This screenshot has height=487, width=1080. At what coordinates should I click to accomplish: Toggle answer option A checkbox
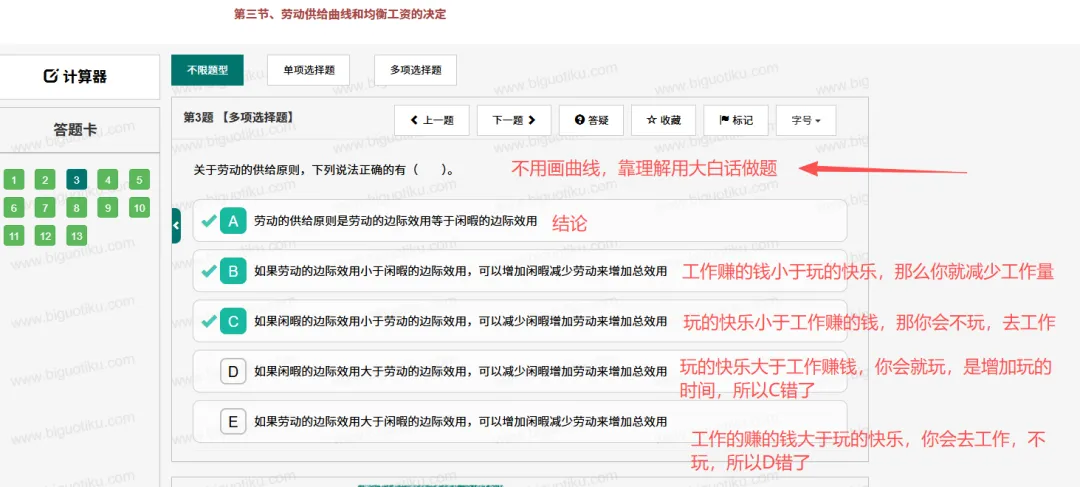233,221
